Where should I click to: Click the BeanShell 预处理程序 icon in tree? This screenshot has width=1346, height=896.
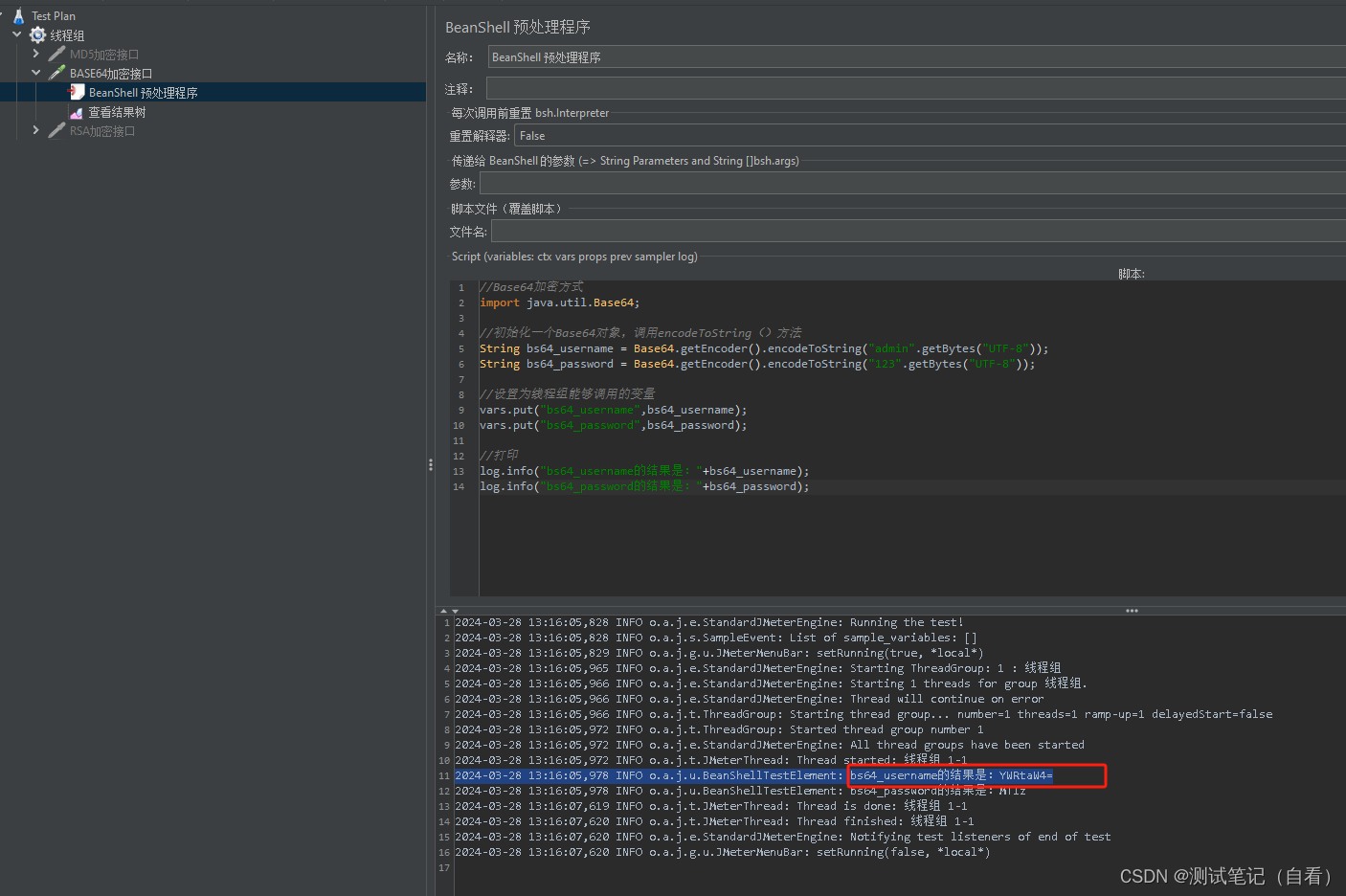click(x=77, y=92)
